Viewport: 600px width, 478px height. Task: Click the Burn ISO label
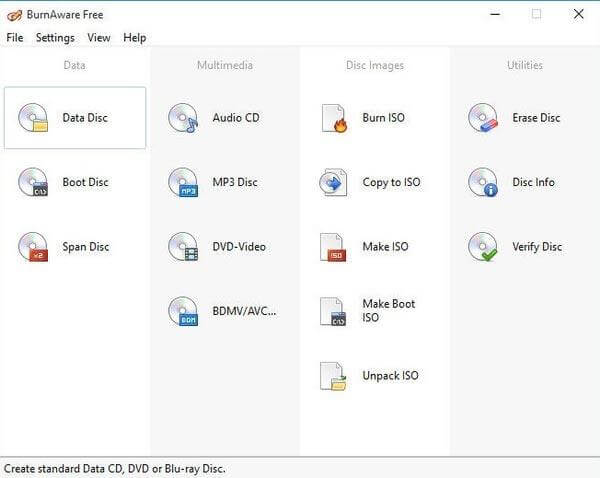[384, 117]
